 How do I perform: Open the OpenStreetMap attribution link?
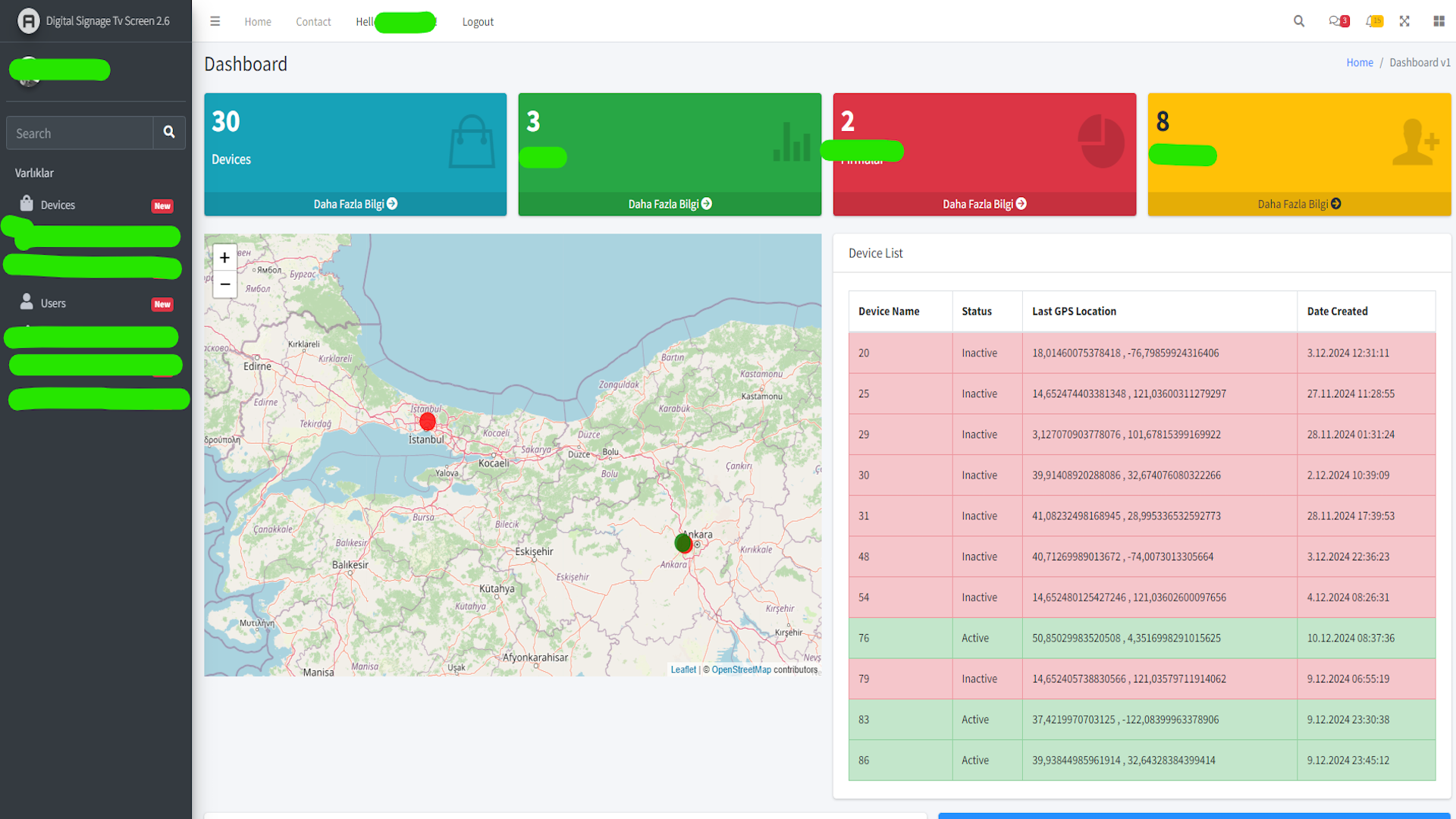741,670
